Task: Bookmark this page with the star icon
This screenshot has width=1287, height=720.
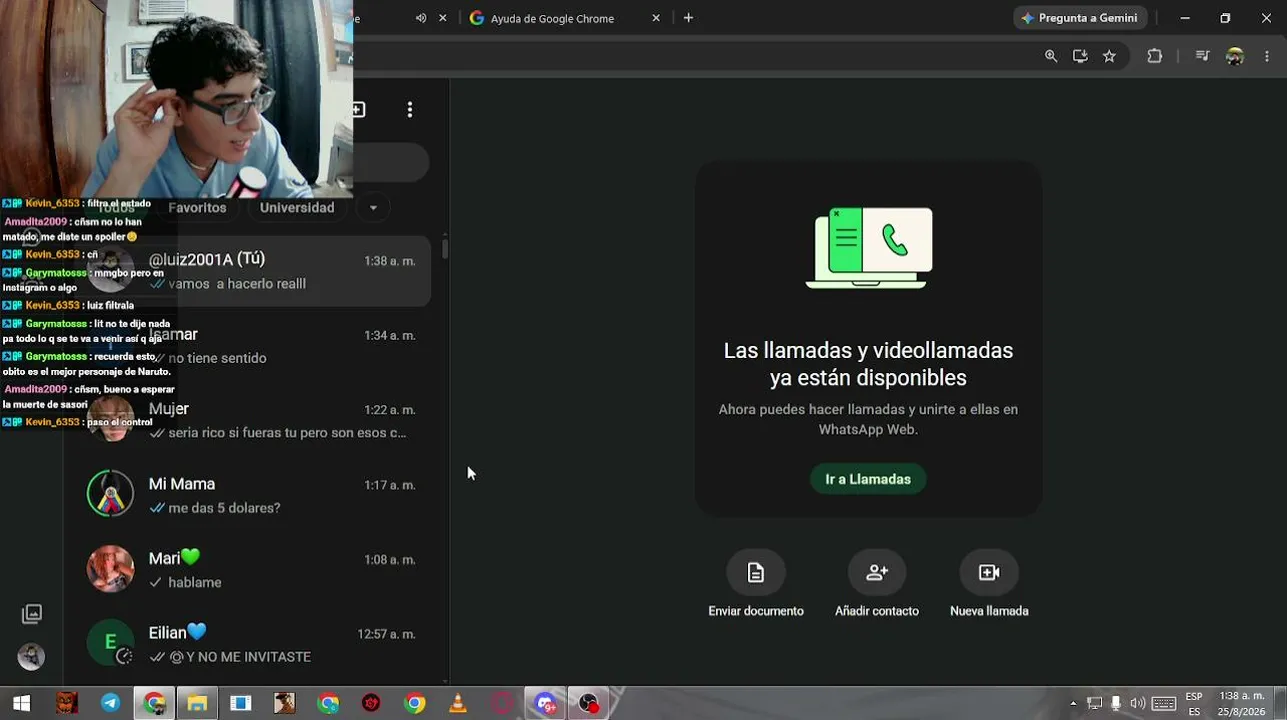Action: [1109, 57]
